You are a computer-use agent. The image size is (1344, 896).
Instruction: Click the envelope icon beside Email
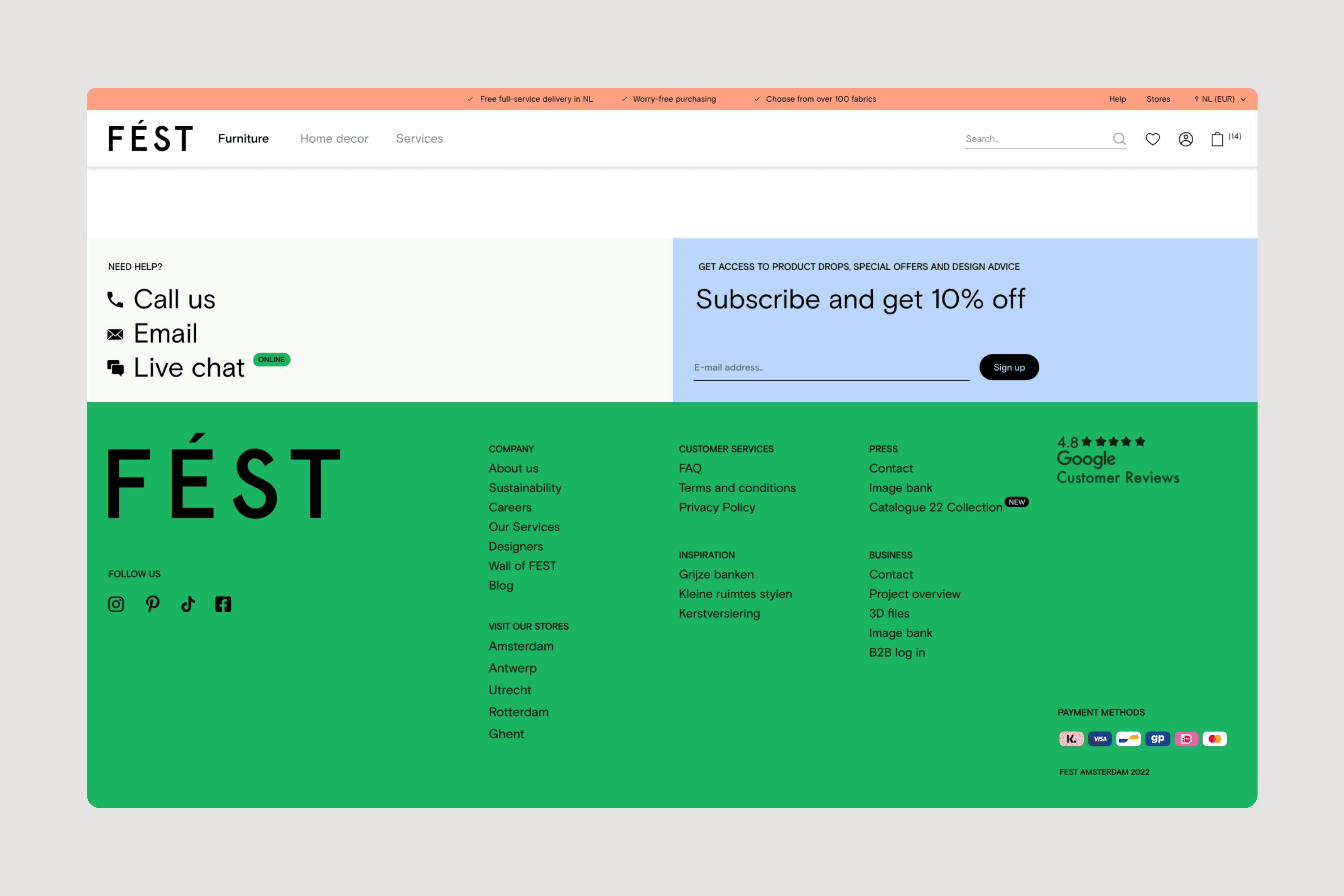[x=115, y=334]
